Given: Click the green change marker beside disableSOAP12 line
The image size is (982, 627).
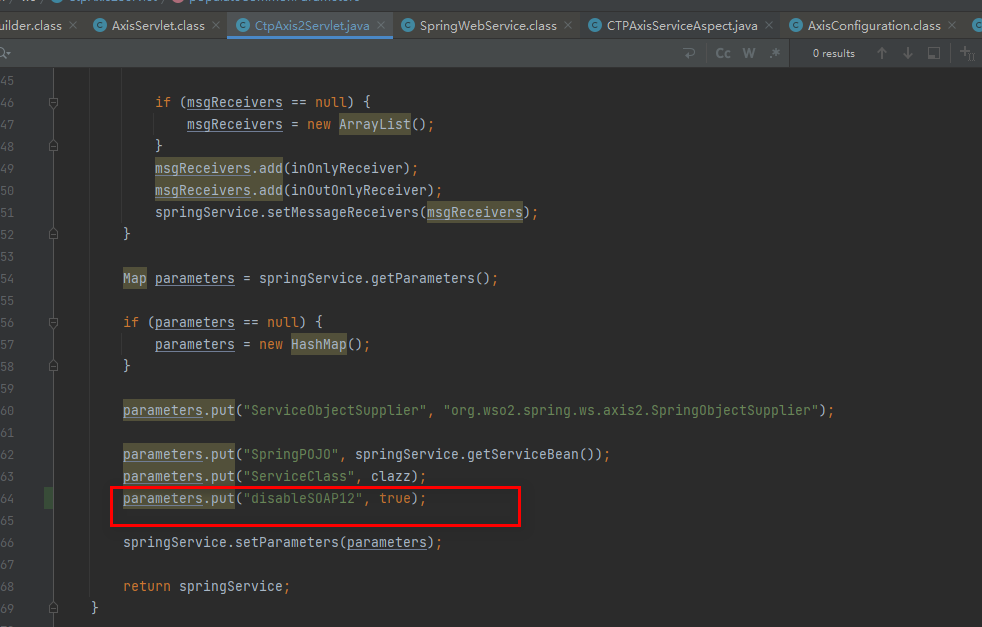Looking at the screenshot, I should click(48, 498).
